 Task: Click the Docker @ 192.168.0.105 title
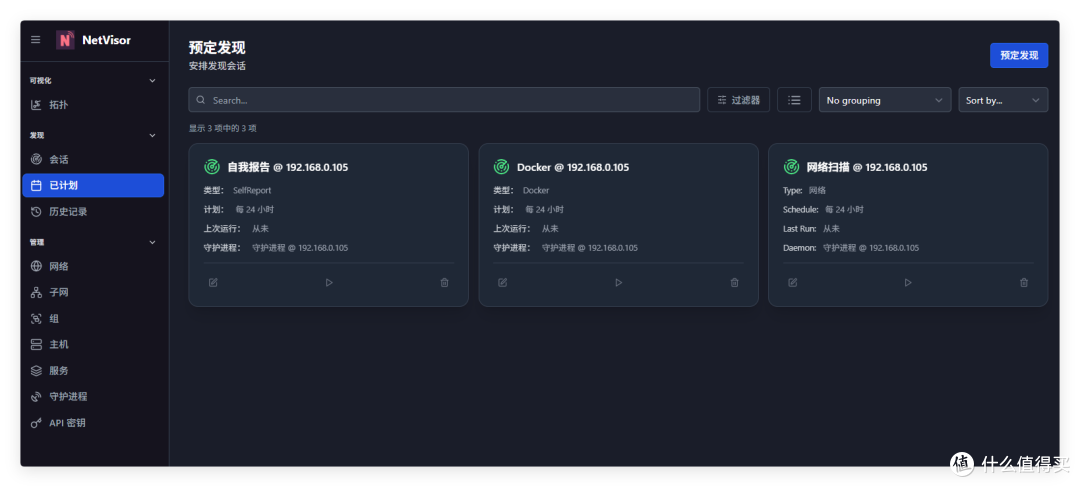click(x=572, y=167)
